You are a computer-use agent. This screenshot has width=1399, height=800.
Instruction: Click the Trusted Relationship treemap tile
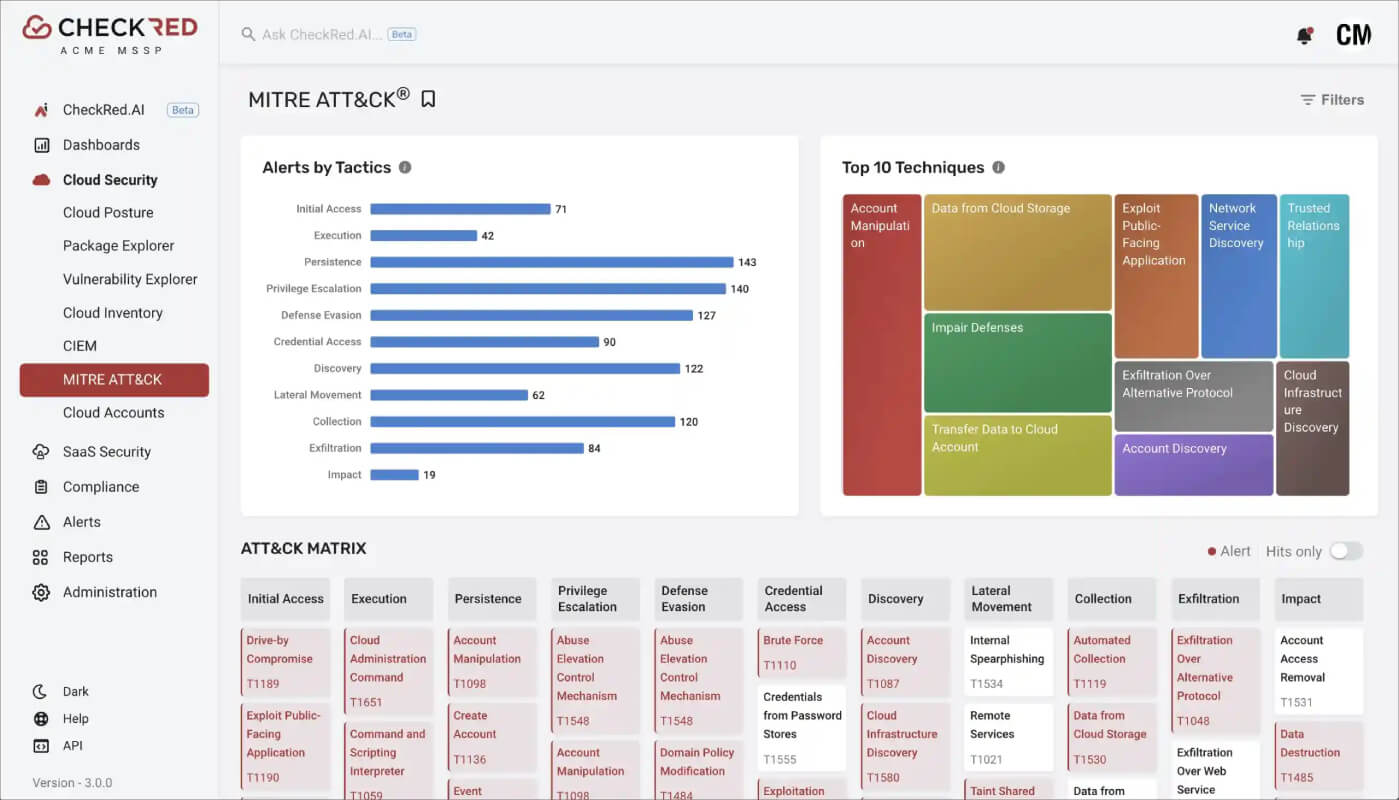1314,276
